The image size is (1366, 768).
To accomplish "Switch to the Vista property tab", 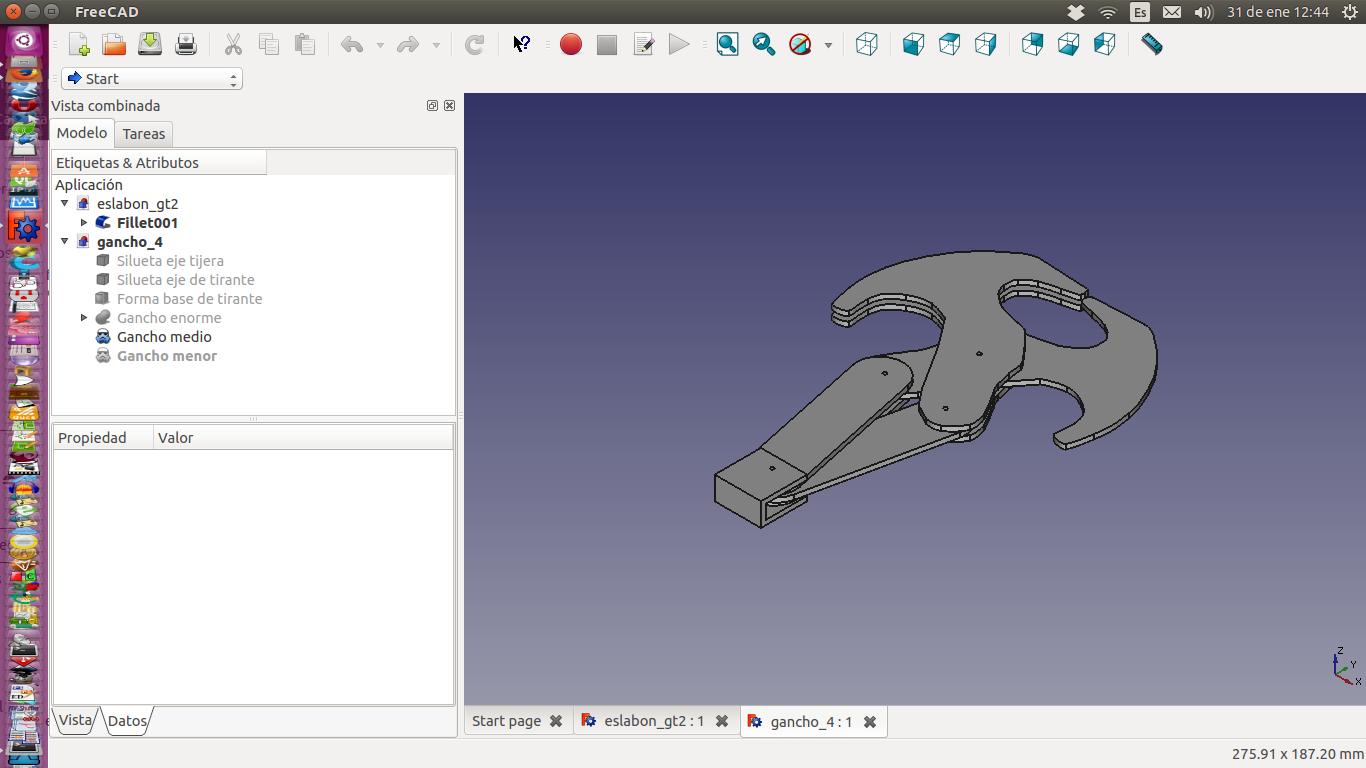I will pyautogui.click(x=75, y=720).
